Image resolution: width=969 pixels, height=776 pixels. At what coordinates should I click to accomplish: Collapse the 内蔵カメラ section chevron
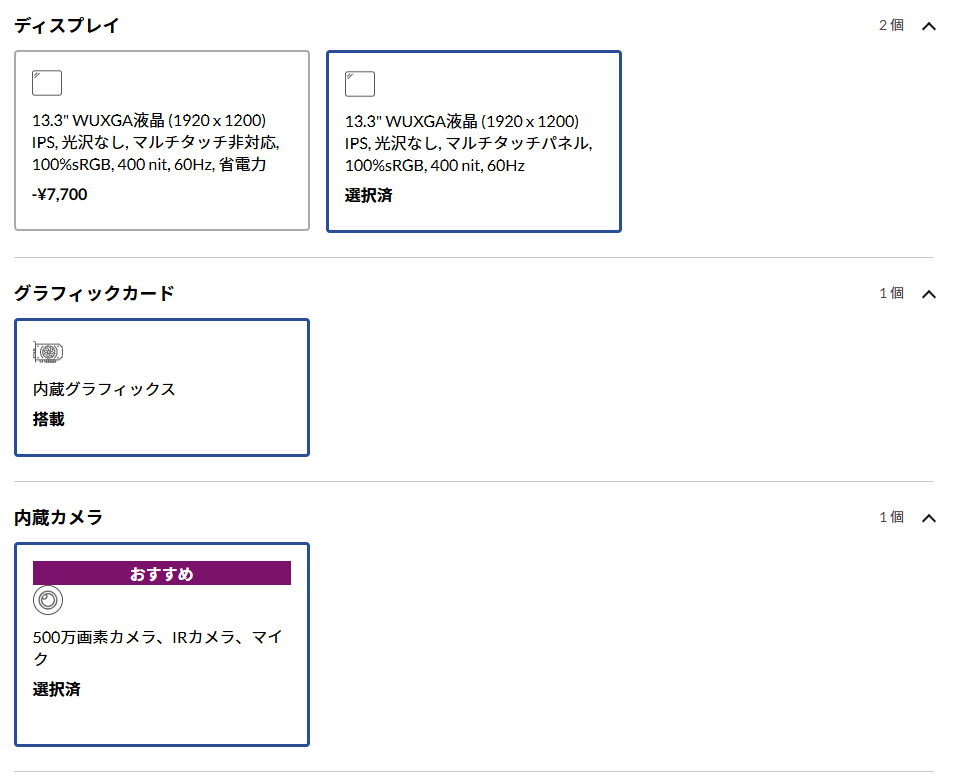(x=928, y=518)
